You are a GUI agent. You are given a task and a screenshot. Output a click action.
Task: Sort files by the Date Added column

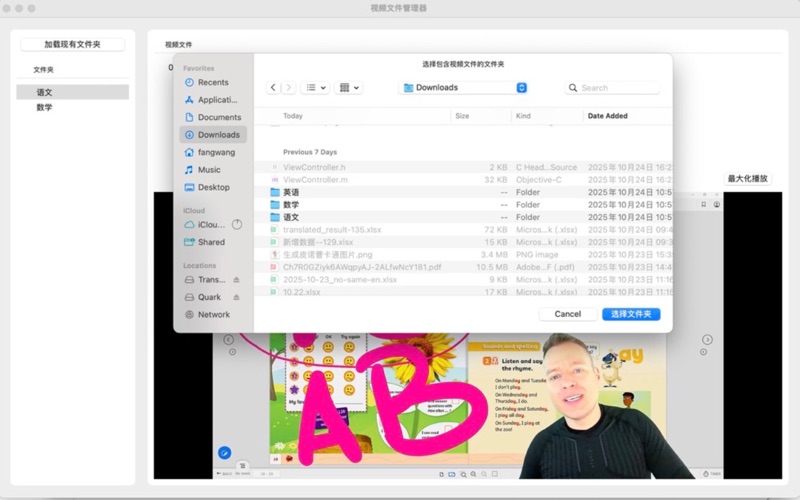coord(607,116)
